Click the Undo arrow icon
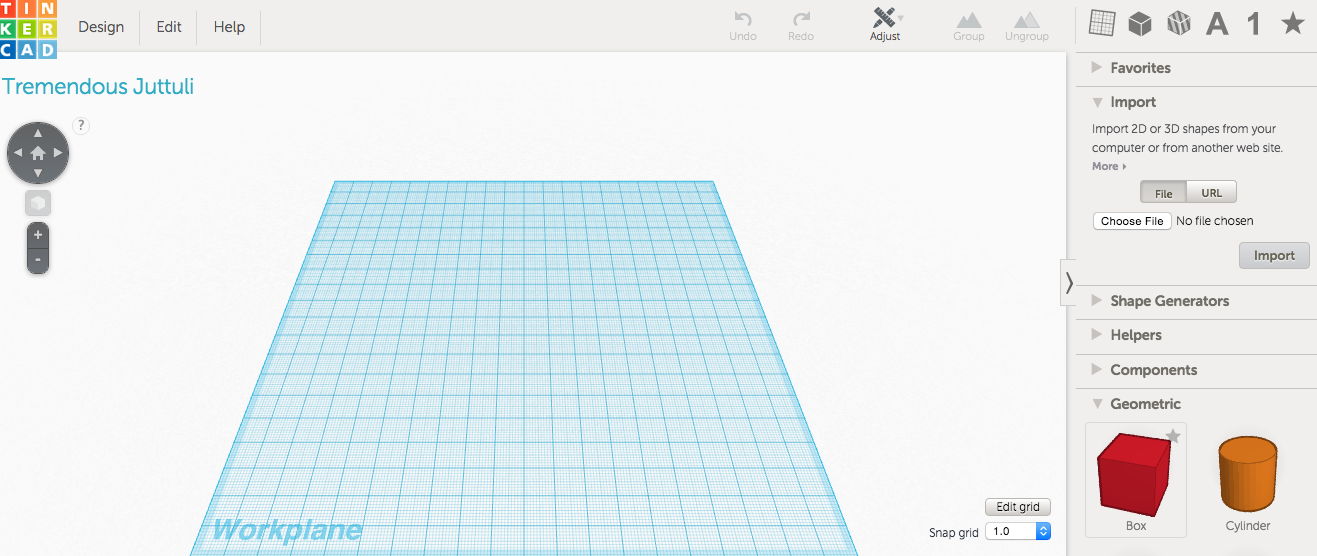The height and width of the screenshot is (556, 1317). click(743, 19)
